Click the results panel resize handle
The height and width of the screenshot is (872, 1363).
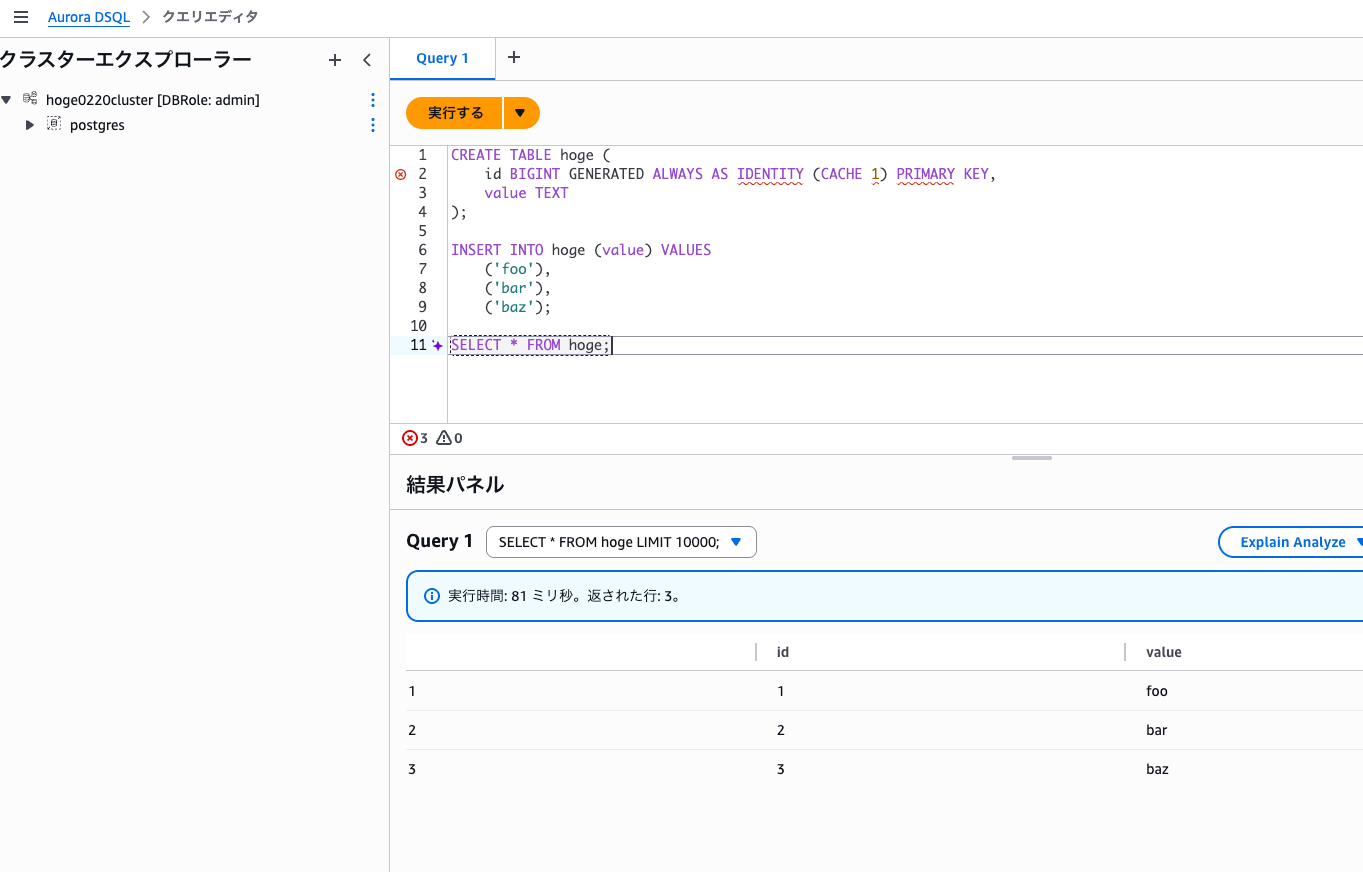1031,458
